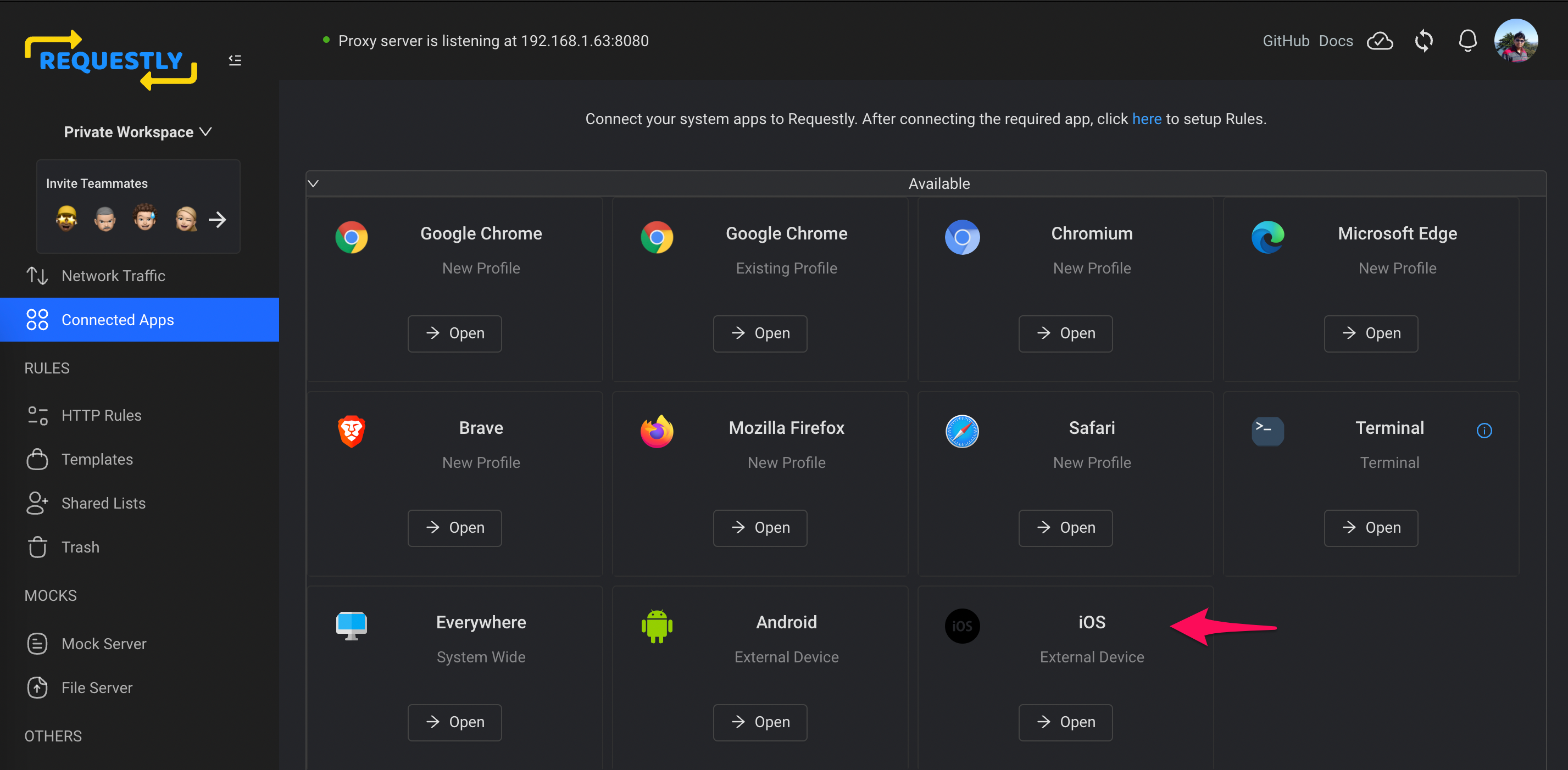The width and height of the screenshot is (1568, 770).
Task: Click Open button for iOS
Action: (1065, 722)
